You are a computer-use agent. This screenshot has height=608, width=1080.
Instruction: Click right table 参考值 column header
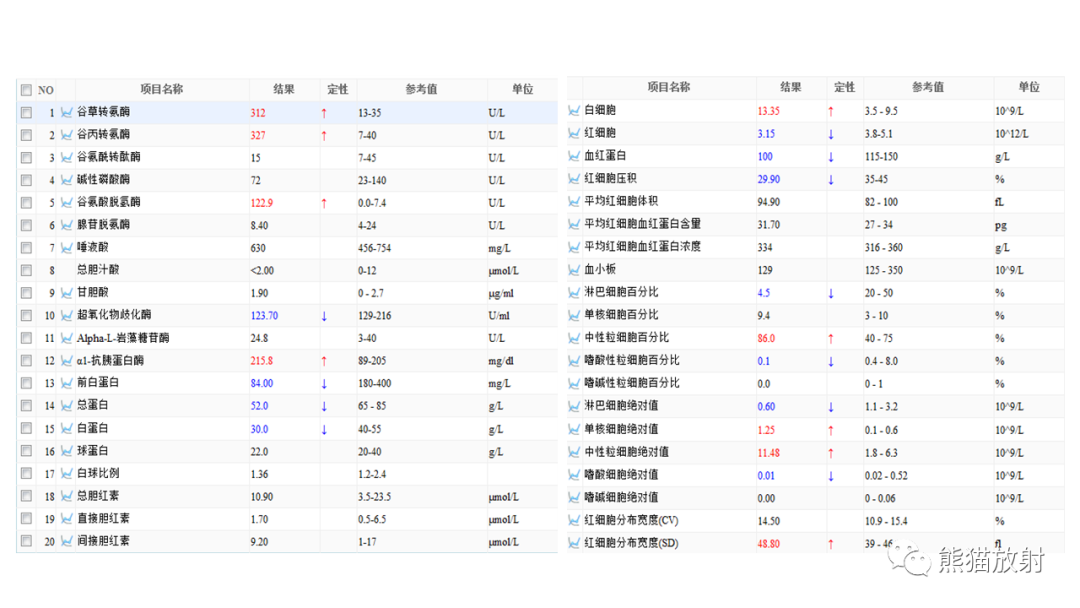click(928, 87)
